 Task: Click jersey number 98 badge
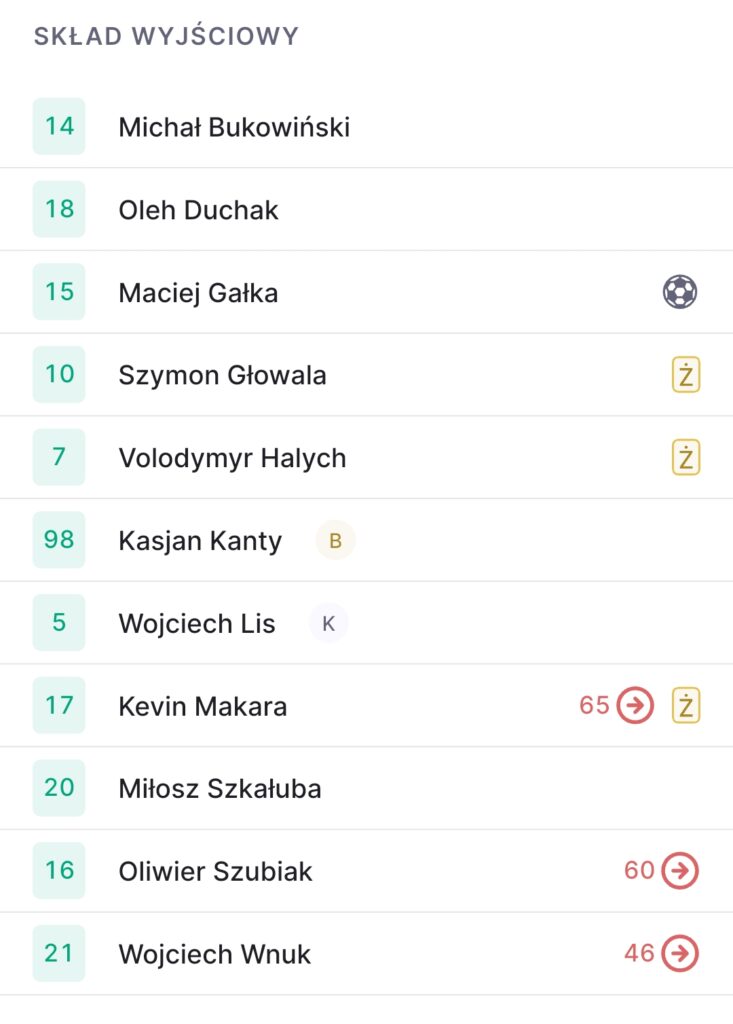(x=59, y=540)
